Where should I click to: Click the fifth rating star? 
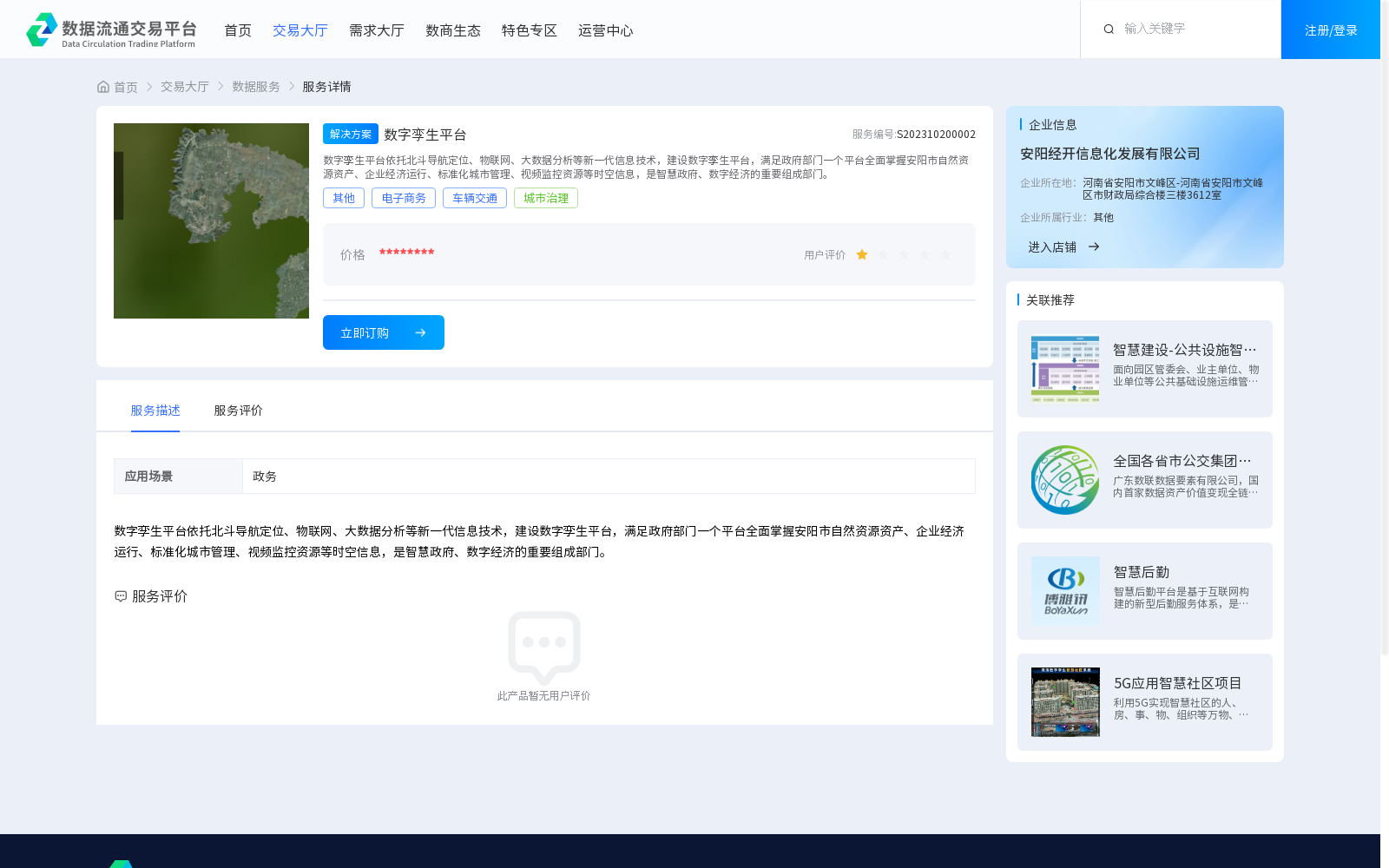[x=945, y=255]
